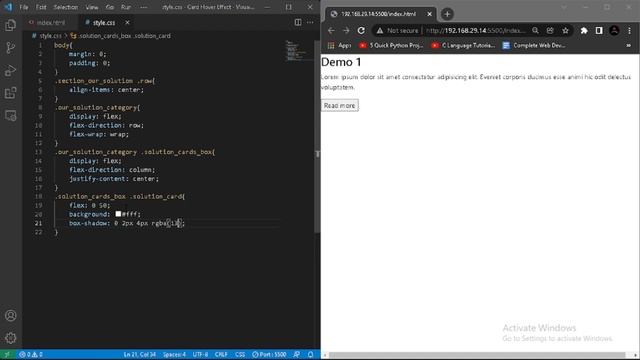Open the VS Code File menu
The image size is (640, 360).
(x=24, y=7)
